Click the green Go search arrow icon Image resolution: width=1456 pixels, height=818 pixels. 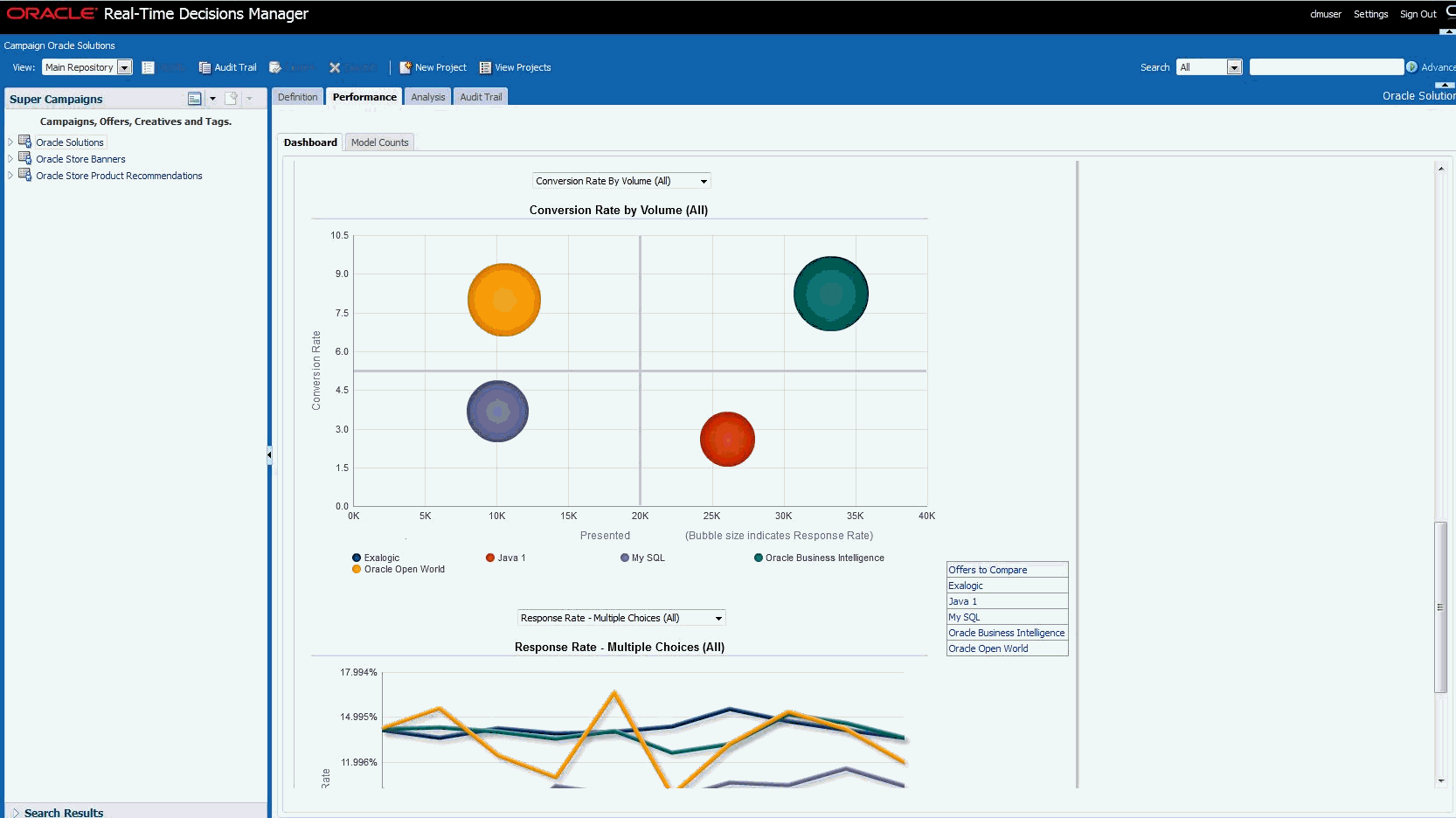point(1411,67)
